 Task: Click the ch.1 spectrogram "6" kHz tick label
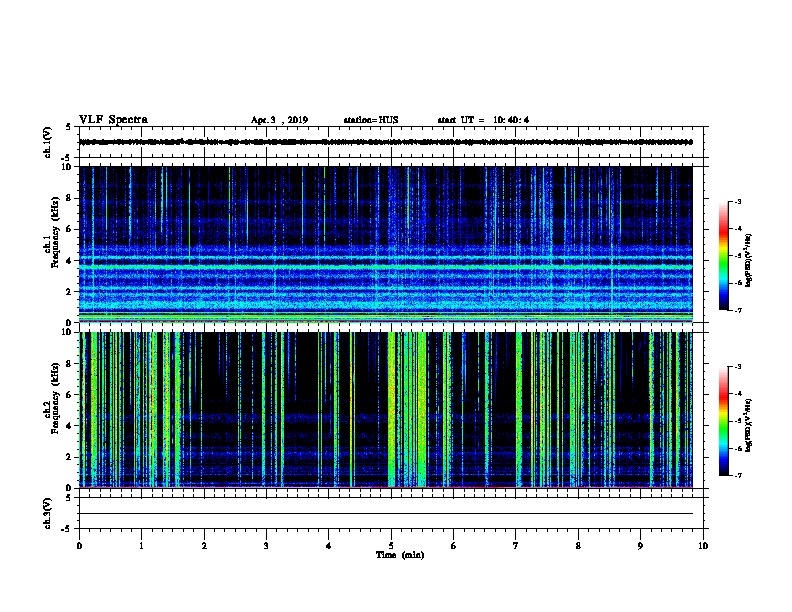(70, 229)
